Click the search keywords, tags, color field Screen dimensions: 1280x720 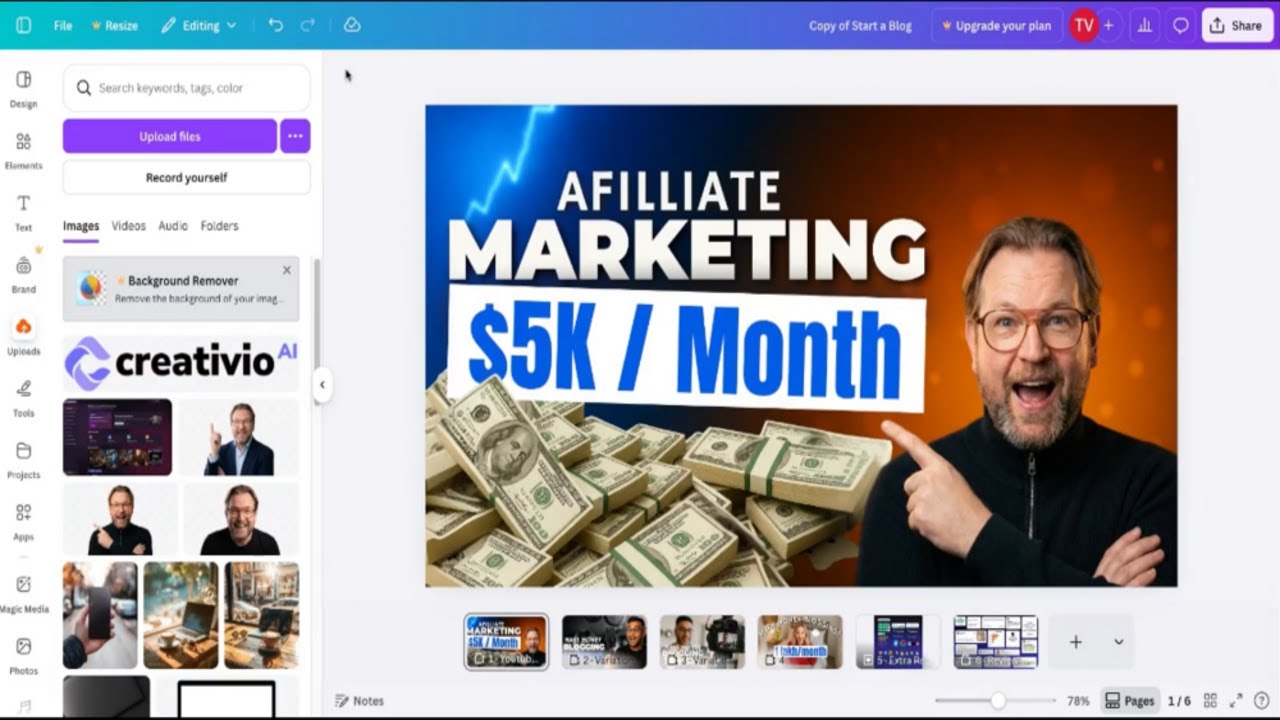pos(187,88)
